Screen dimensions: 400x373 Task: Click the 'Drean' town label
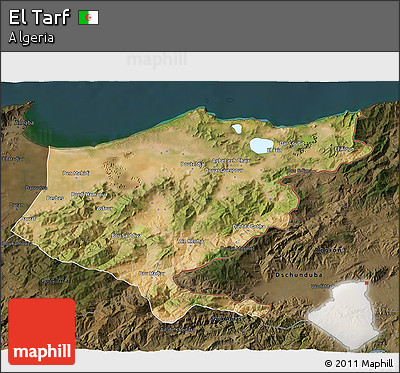tap(16, 205)
